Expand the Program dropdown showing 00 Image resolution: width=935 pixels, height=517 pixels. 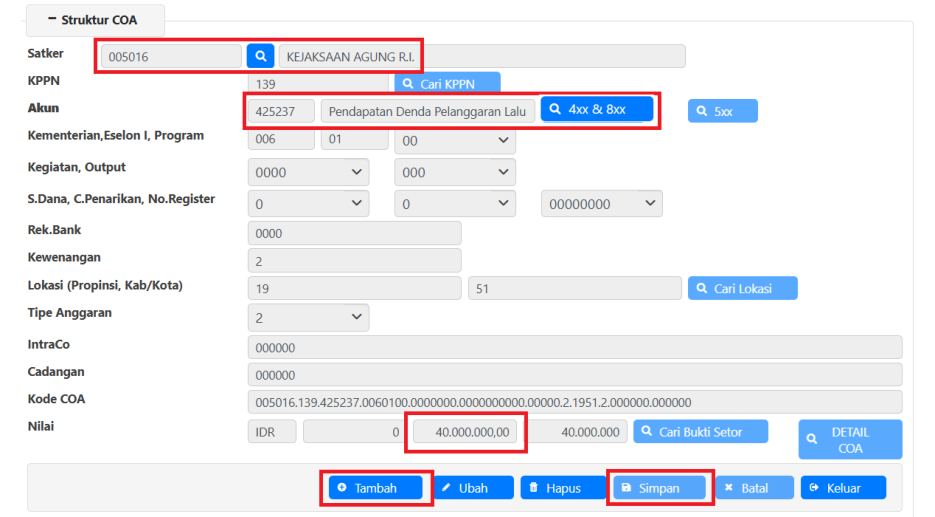pyautogui.click(x=455, y=141)
